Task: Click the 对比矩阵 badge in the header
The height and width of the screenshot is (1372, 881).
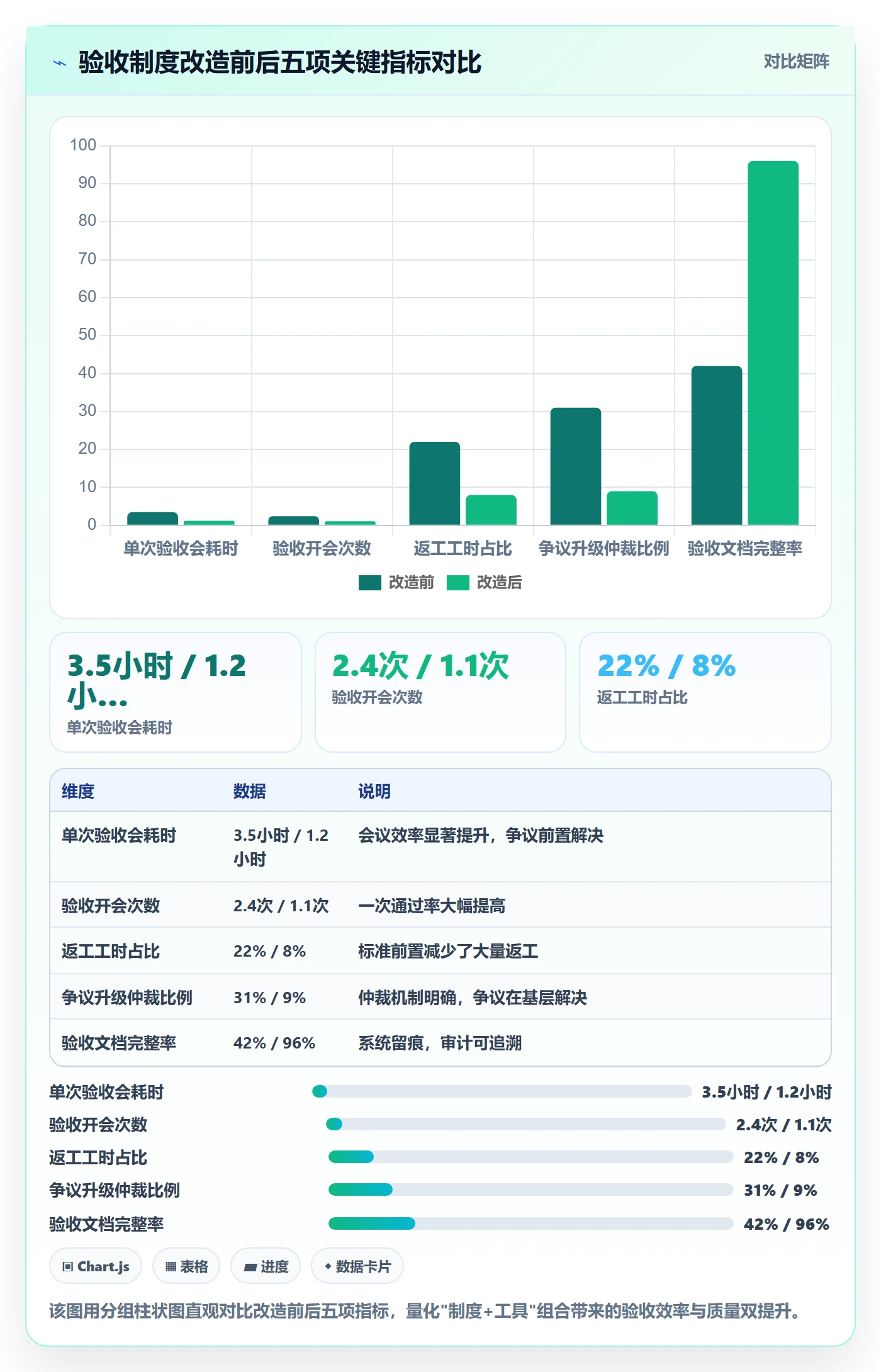Action: [796, 62]
